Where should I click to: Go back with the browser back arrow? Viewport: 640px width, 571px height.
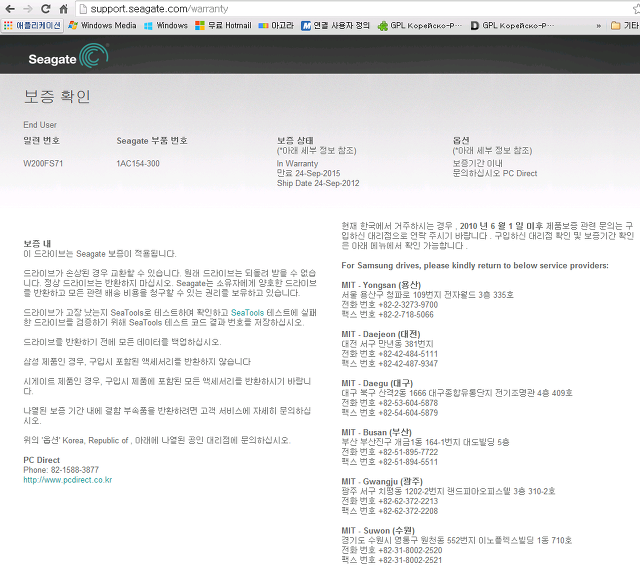[x=10, y=9]
